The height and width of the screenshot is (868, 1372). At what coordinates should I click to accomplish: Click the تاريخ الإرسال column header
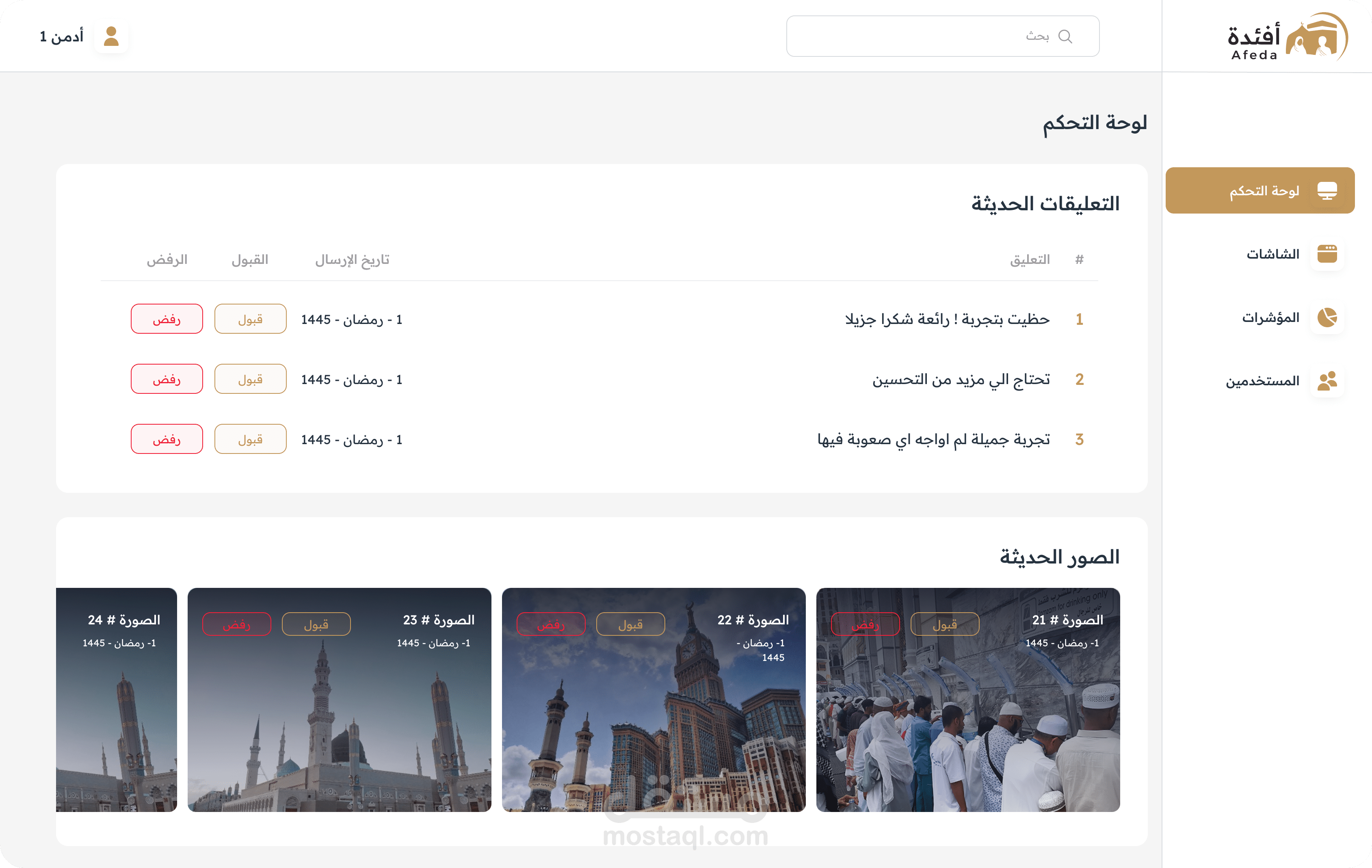coord(352,260)
